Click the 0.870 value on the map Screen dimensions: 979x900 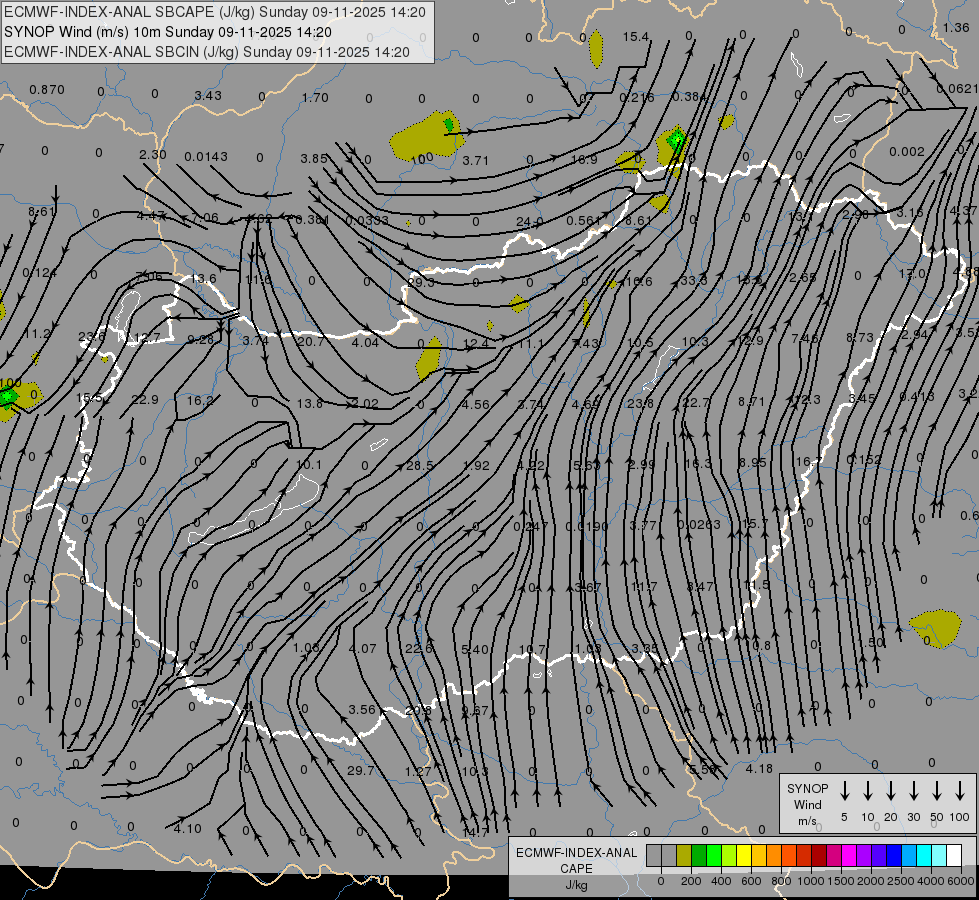47,90
